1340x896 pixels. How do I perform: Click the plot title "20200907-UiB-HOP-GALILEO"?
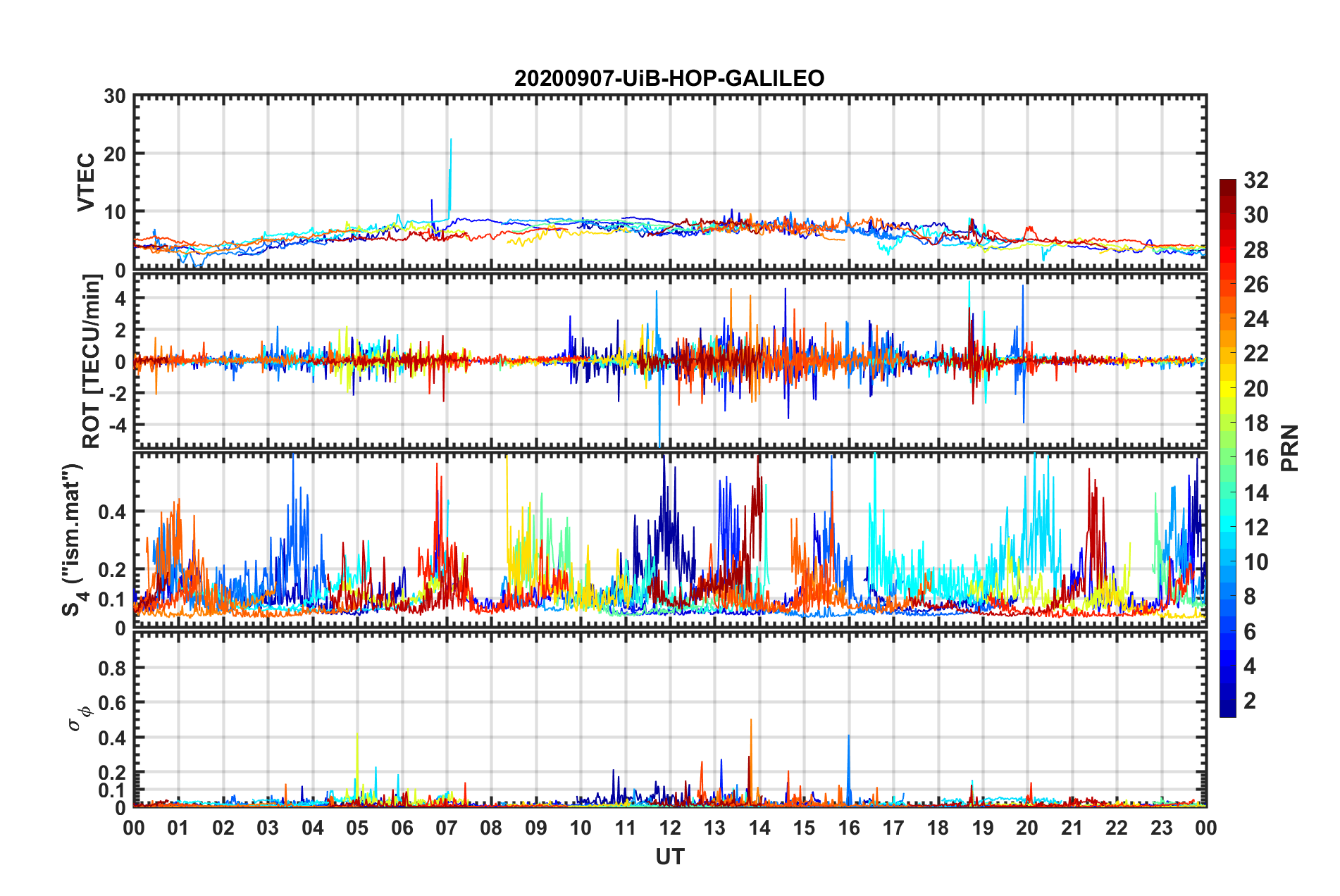(669, 78)
